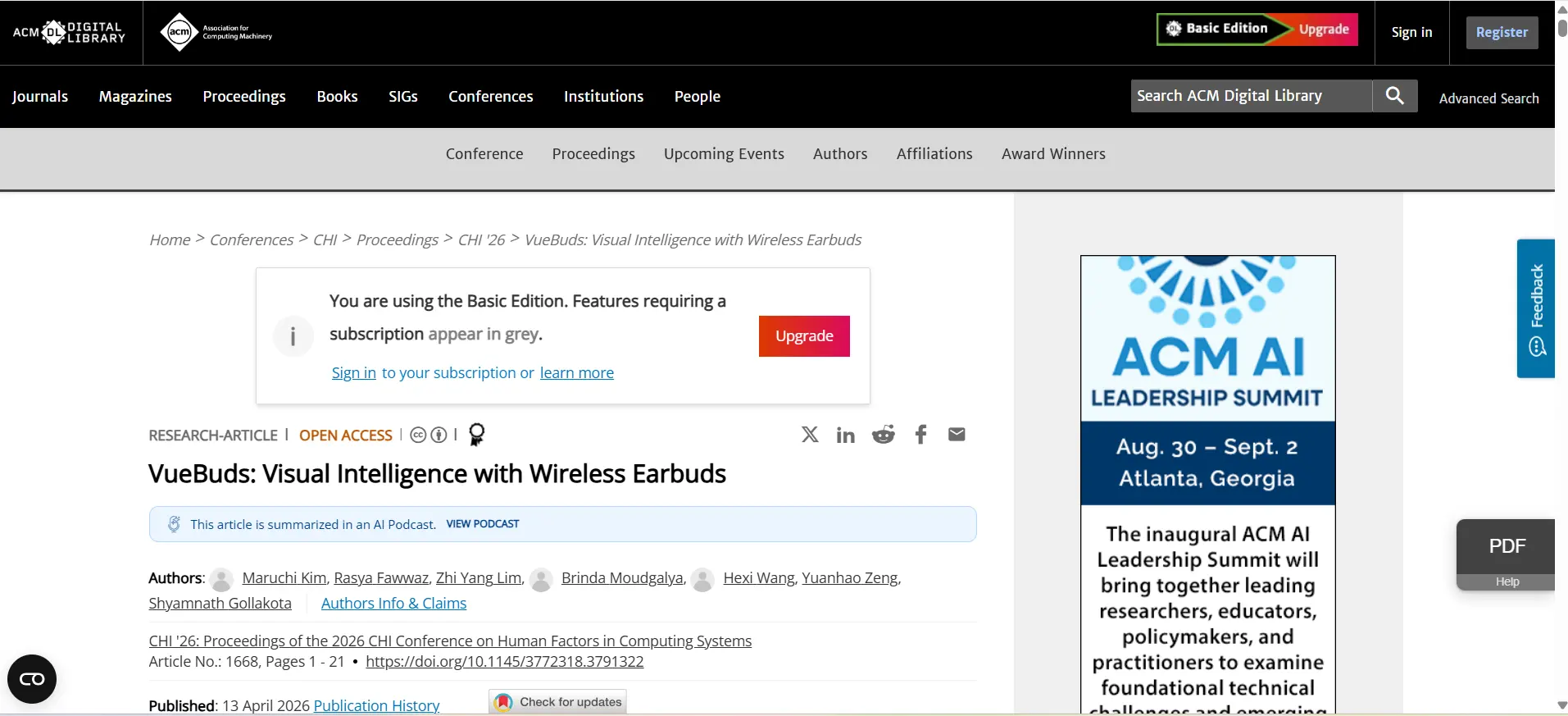Select the Conference sub-nav tab

[484, 153]
